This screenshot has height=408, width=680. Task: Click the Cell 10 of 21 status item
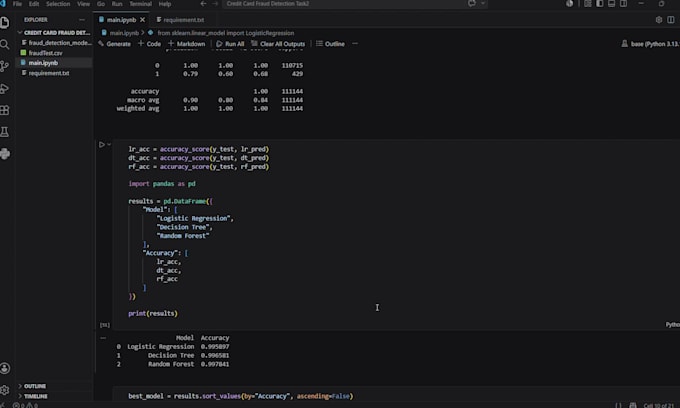point(658,405)
